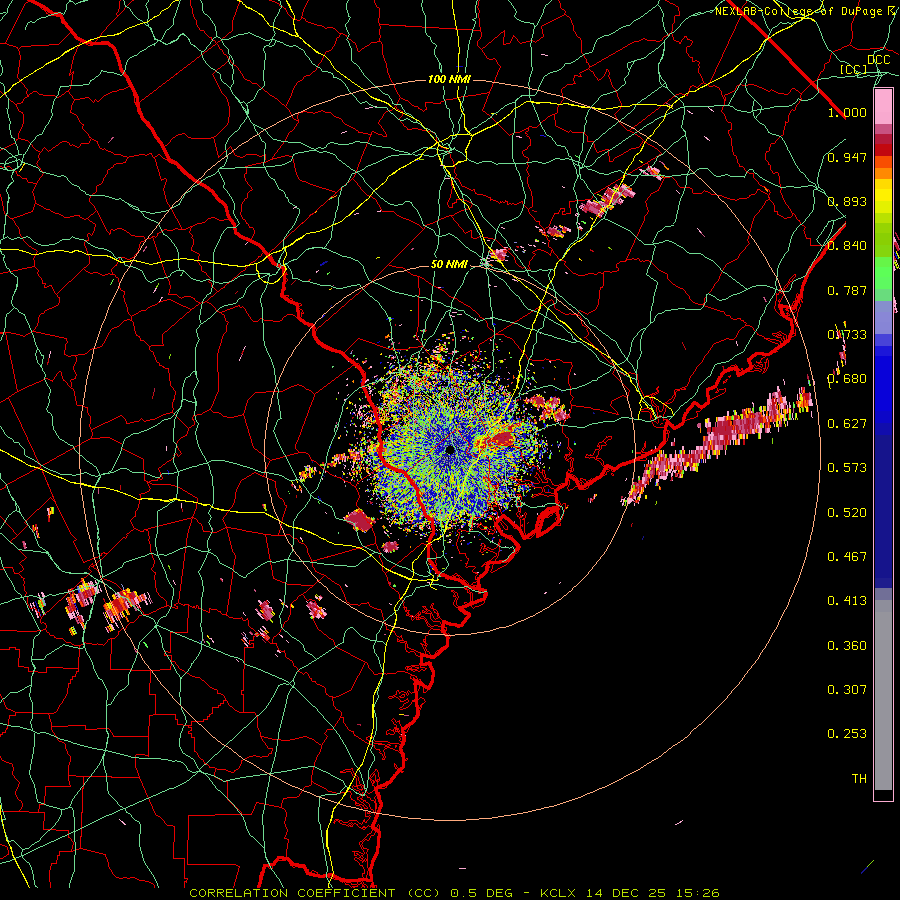Click the "50 NMI" range ring label
Image resolution: width=900 pixels, height=900 pixels.
click(449, 264)
